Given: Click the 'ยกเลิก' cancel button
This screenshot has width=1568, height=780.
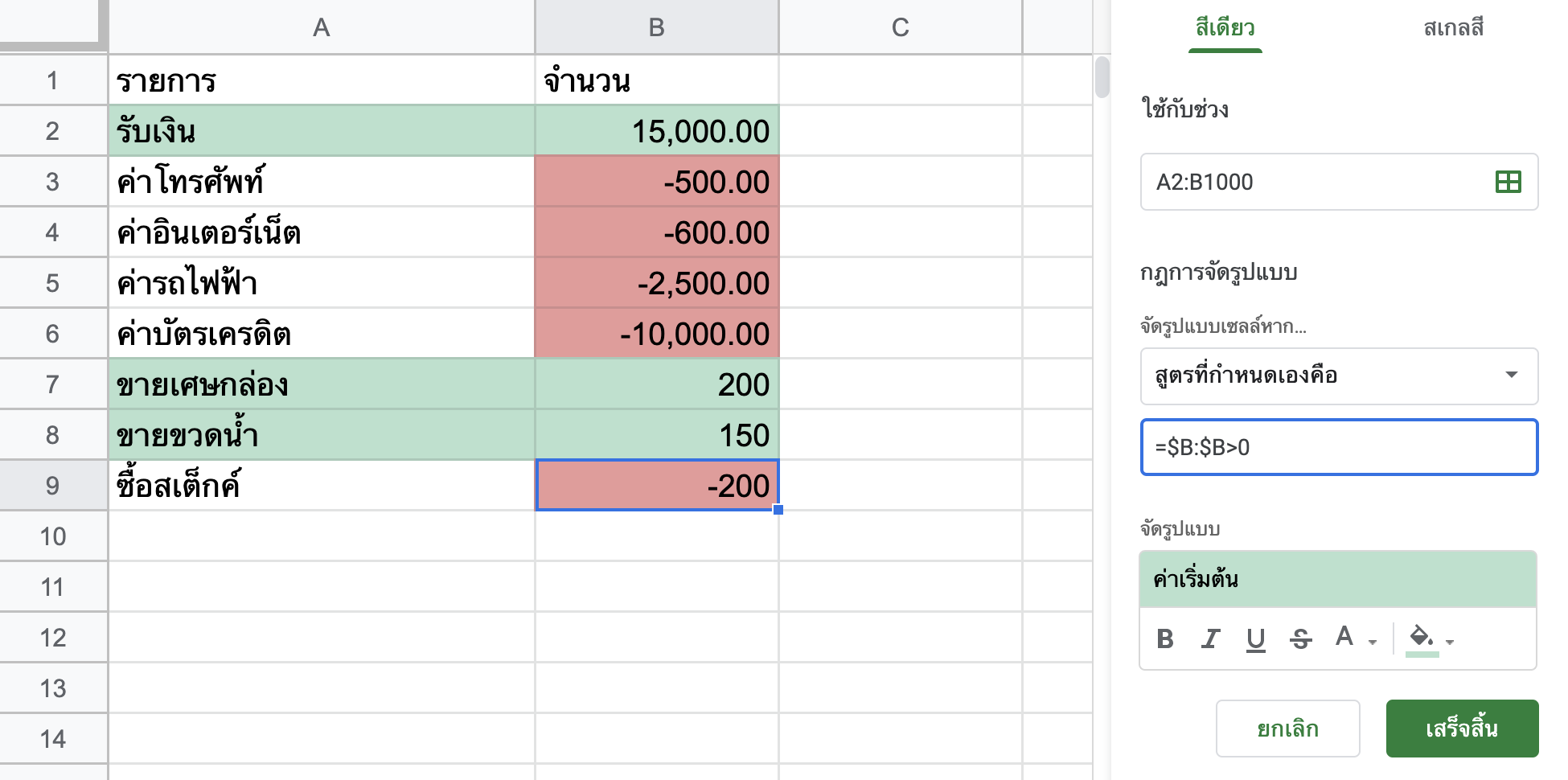Looking at the screenshot, I should [1287, 729].
